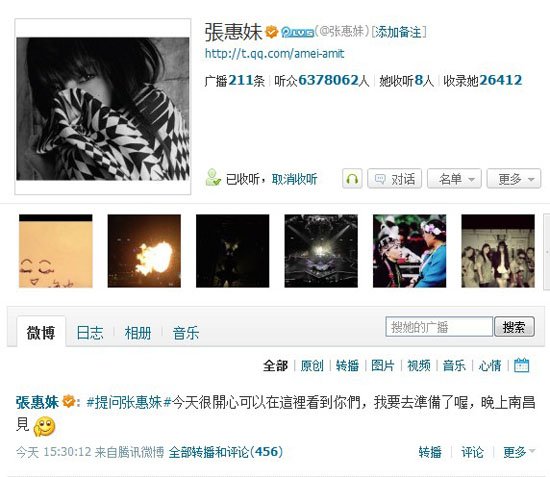The image size is (550, 477).
Task: Switch to the 音乐 tab
Action: (186, 332)
